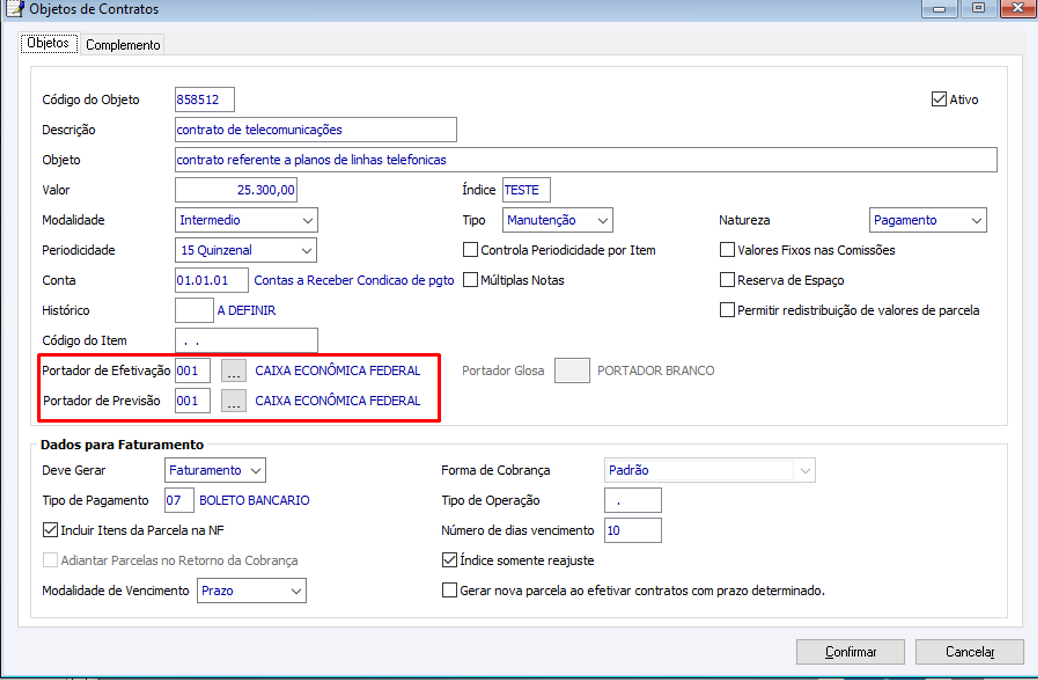Click the Cancelar button
The image size is (1038, 680).
pyautogui.click(x=970, y=652)
